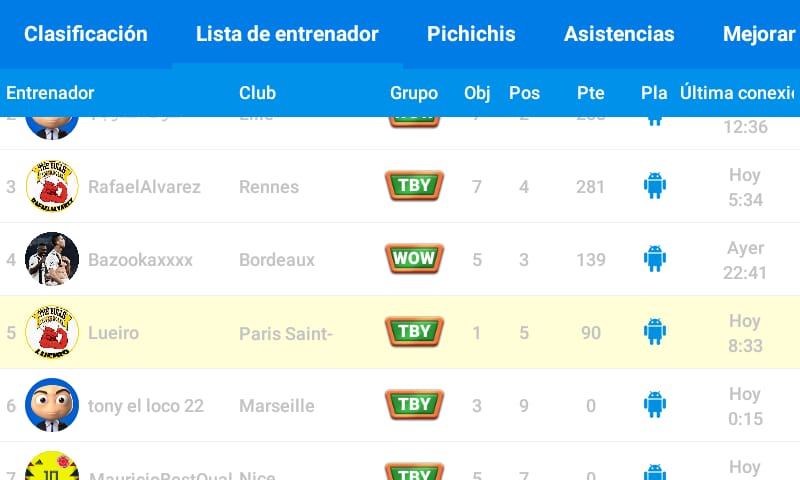Screen dimensions: 800x480
Task: Click Android icon in Bazookaxxxx row
Action: point(655,258)
